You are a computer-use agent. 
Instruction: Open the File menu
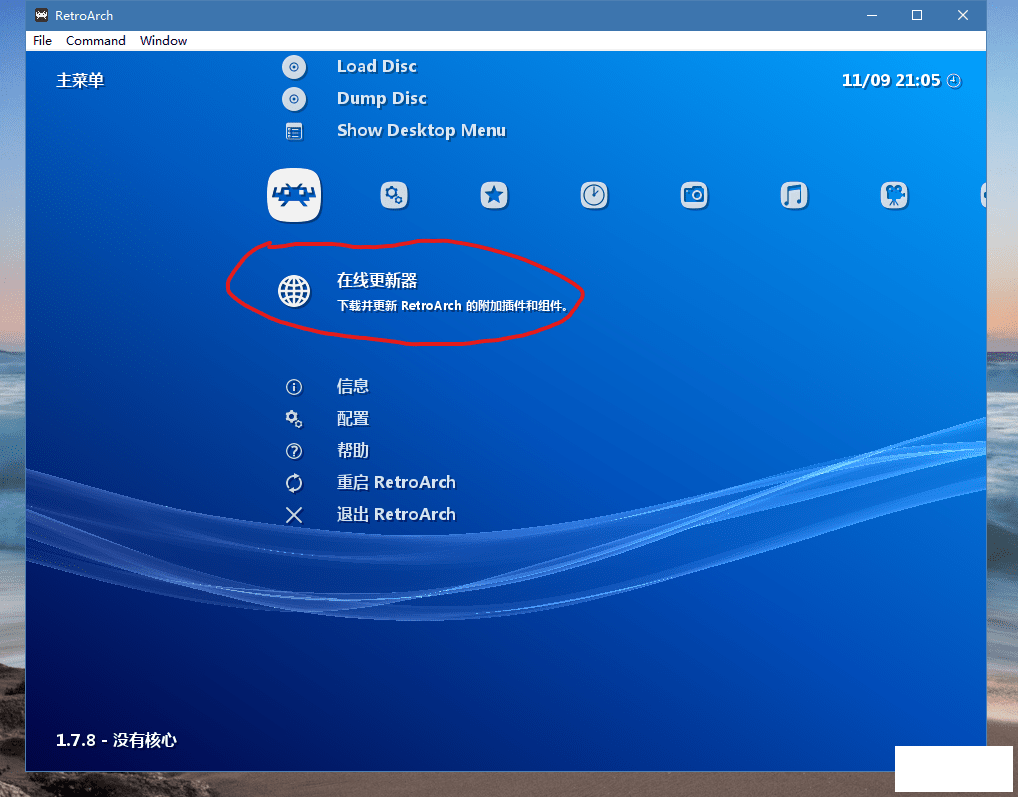click(x=42, y=41)
